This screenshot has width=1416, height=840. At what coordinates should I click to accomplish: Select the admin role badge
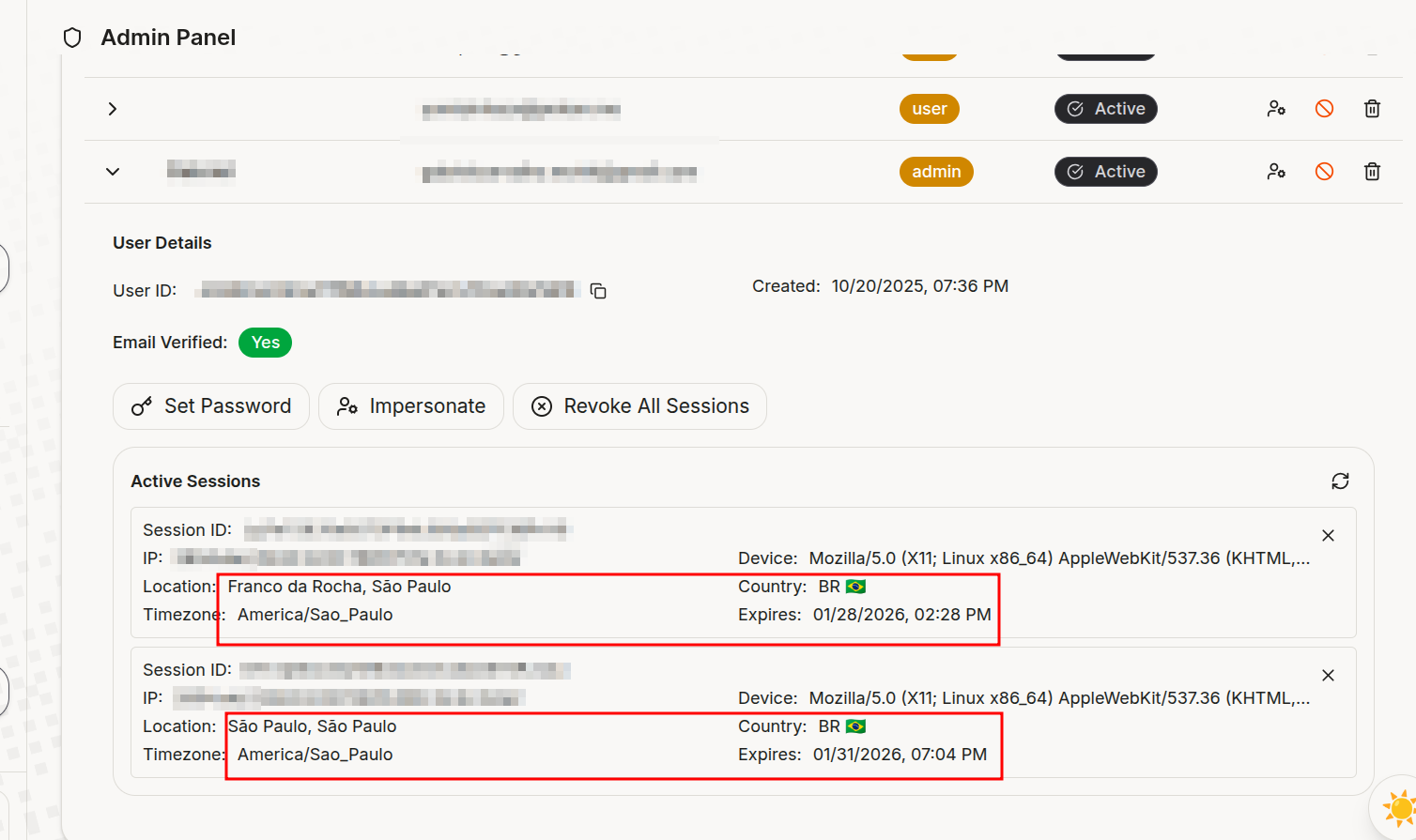tap(936, 172)
